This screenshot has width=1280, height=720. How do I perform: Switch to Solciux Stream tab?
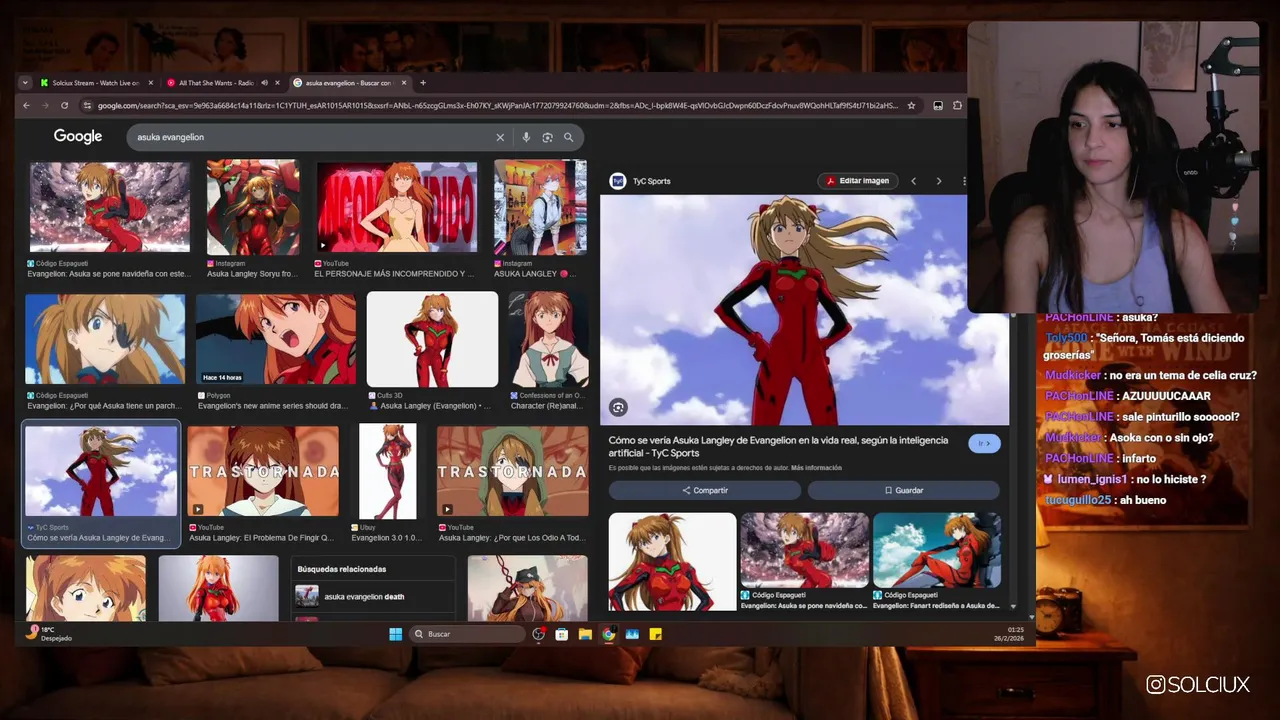[x=96, y=83]
